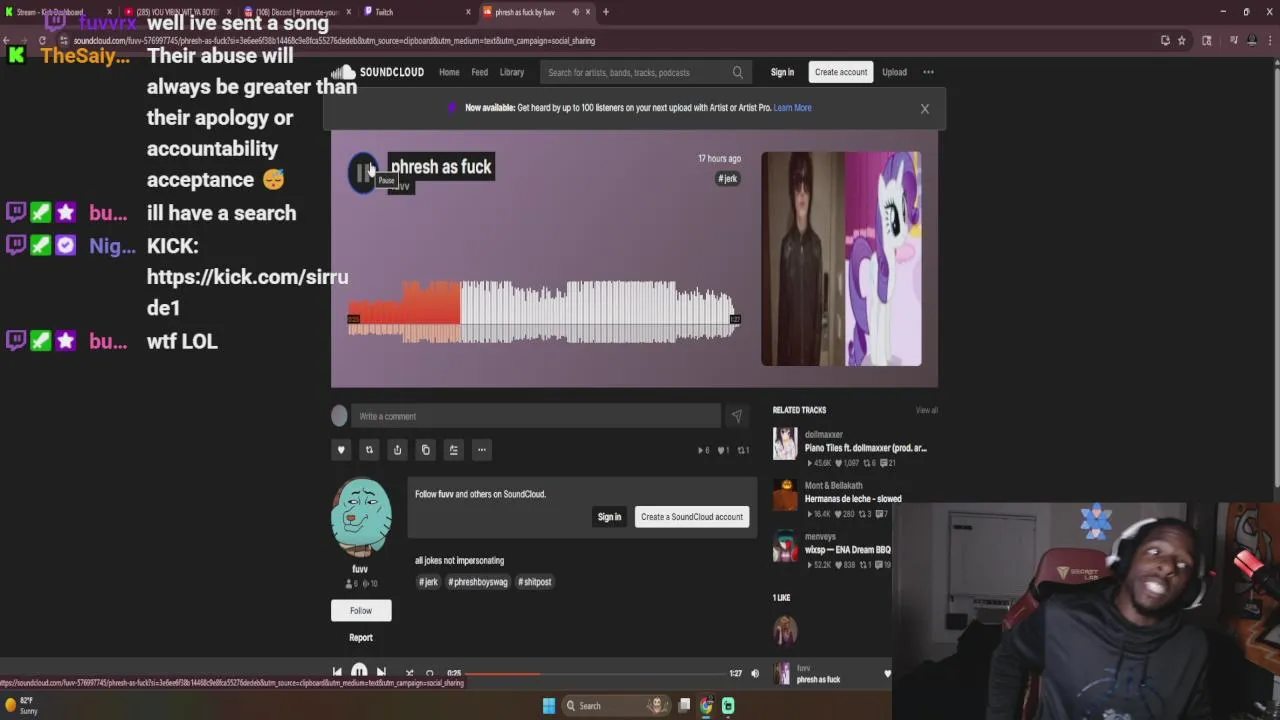This screenshot has height=720, width=1280.
Task: Click the SoundCloud logo
Action: tap(377, 72)
